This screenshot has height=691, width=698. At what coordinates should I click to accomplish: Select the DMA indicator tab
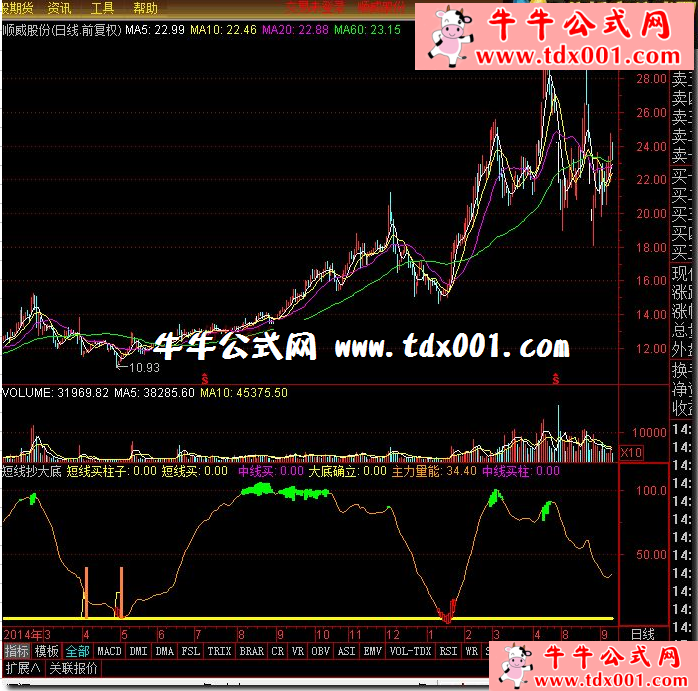point(165,651)
